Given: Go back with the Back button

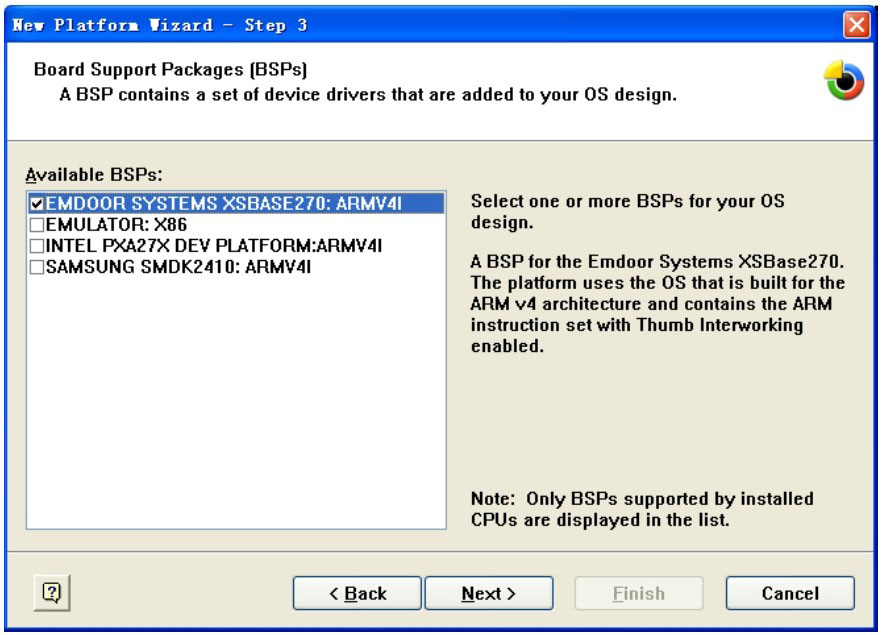Looking at the screenshot, I should point(357,593).
